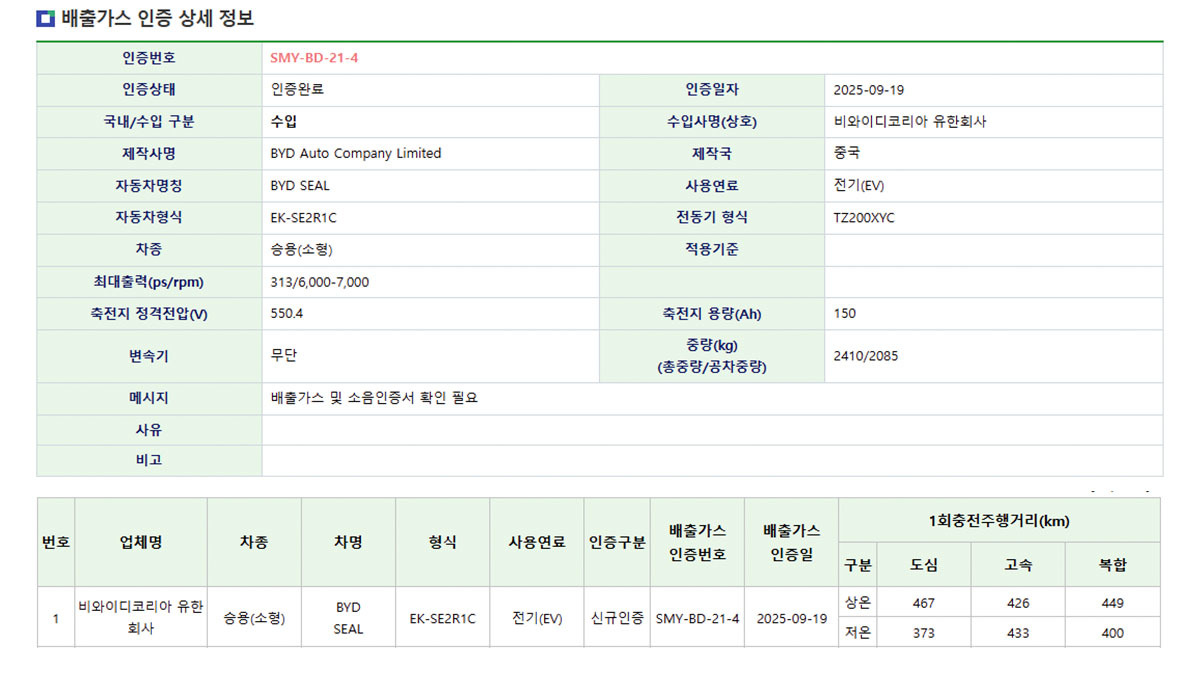Click the TZ200XYC motor type value

pyautogui.click(x=864, y=218)
